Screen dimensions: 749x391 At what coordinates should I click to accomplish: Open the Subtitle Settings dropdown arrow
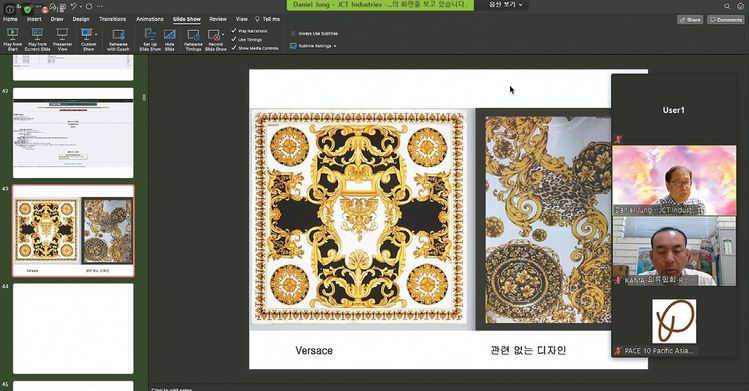point(335,46)
